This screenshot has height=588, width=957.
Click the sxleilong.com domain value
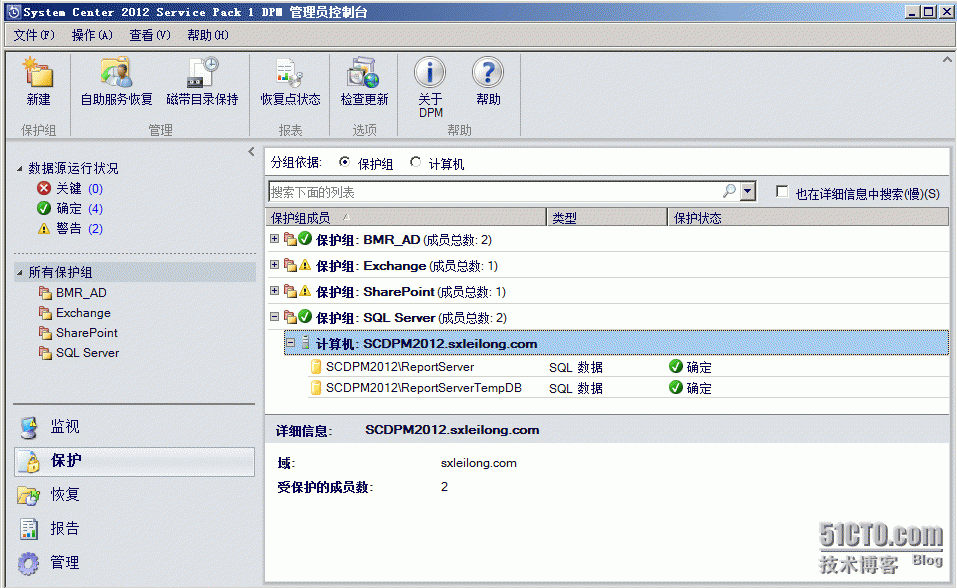(478, 463)
